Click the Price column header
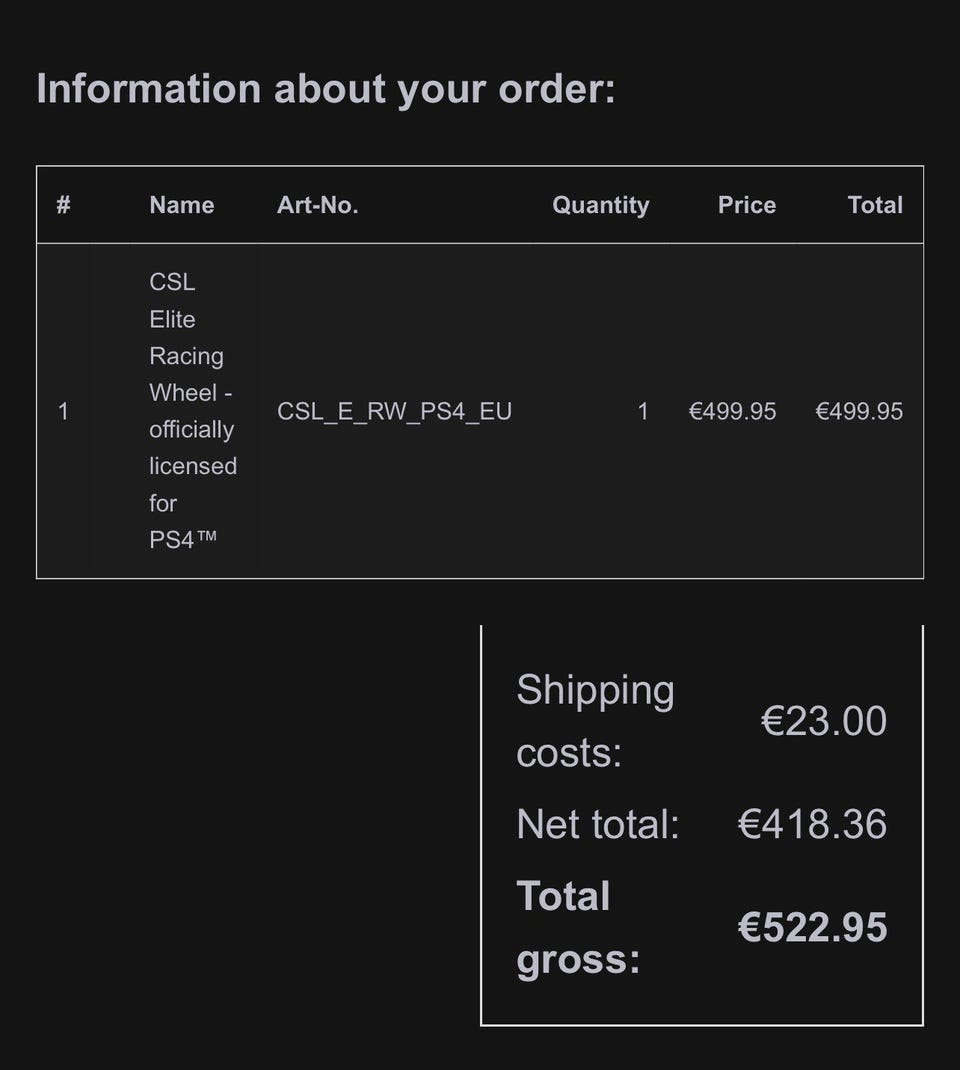 (x=746, y=205)
